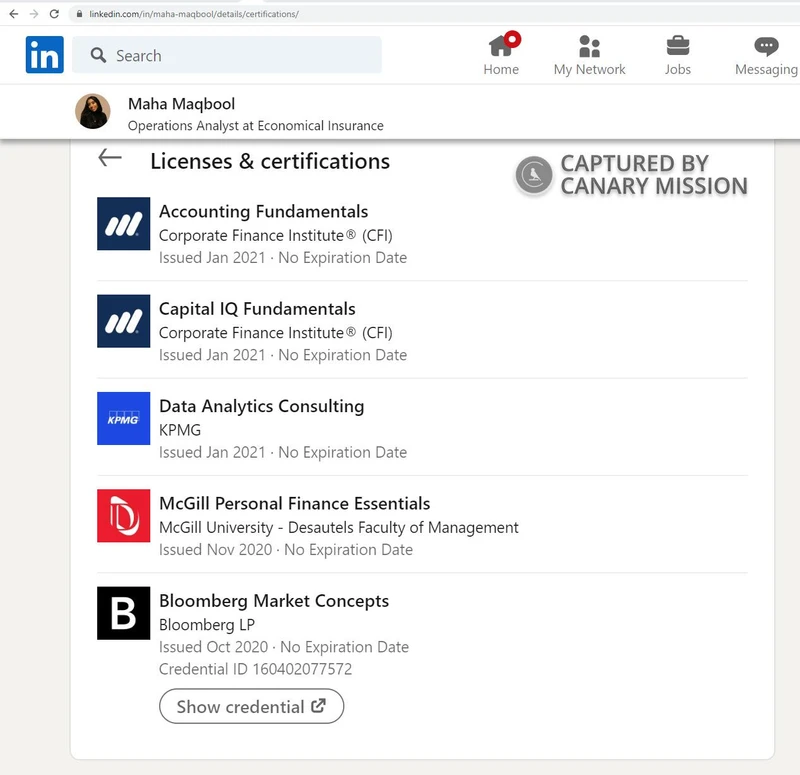Select the KPMG logo for Data Analytics Consulting
800x775 pixels.
coord(123,418)
